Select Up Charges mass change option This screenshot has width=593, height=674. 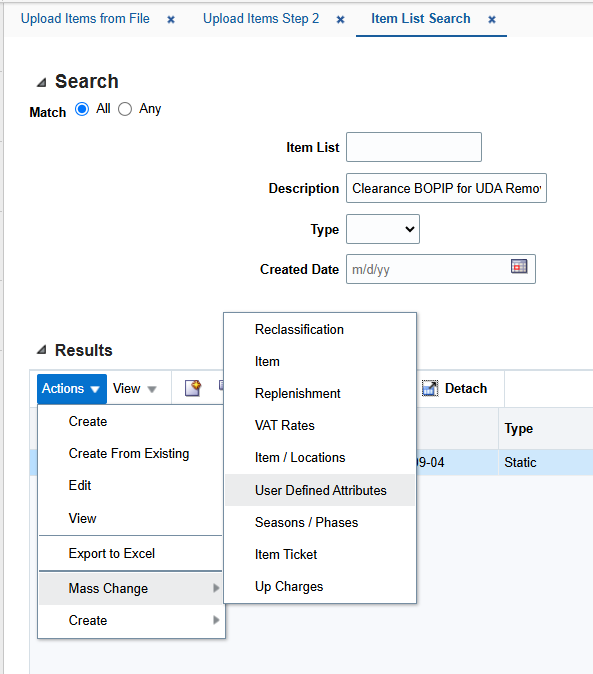click(320, 586)
